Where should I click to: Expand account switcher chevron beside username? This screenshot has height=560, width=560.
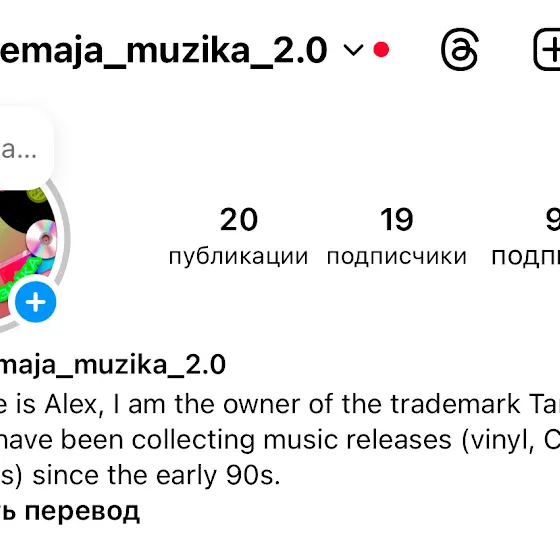point(353,50)
